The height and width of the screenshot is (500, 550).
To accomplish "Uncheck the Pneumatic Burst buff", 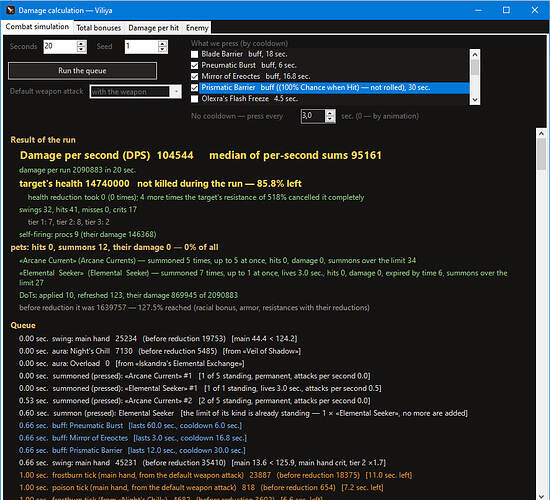I will click(194, 65).
